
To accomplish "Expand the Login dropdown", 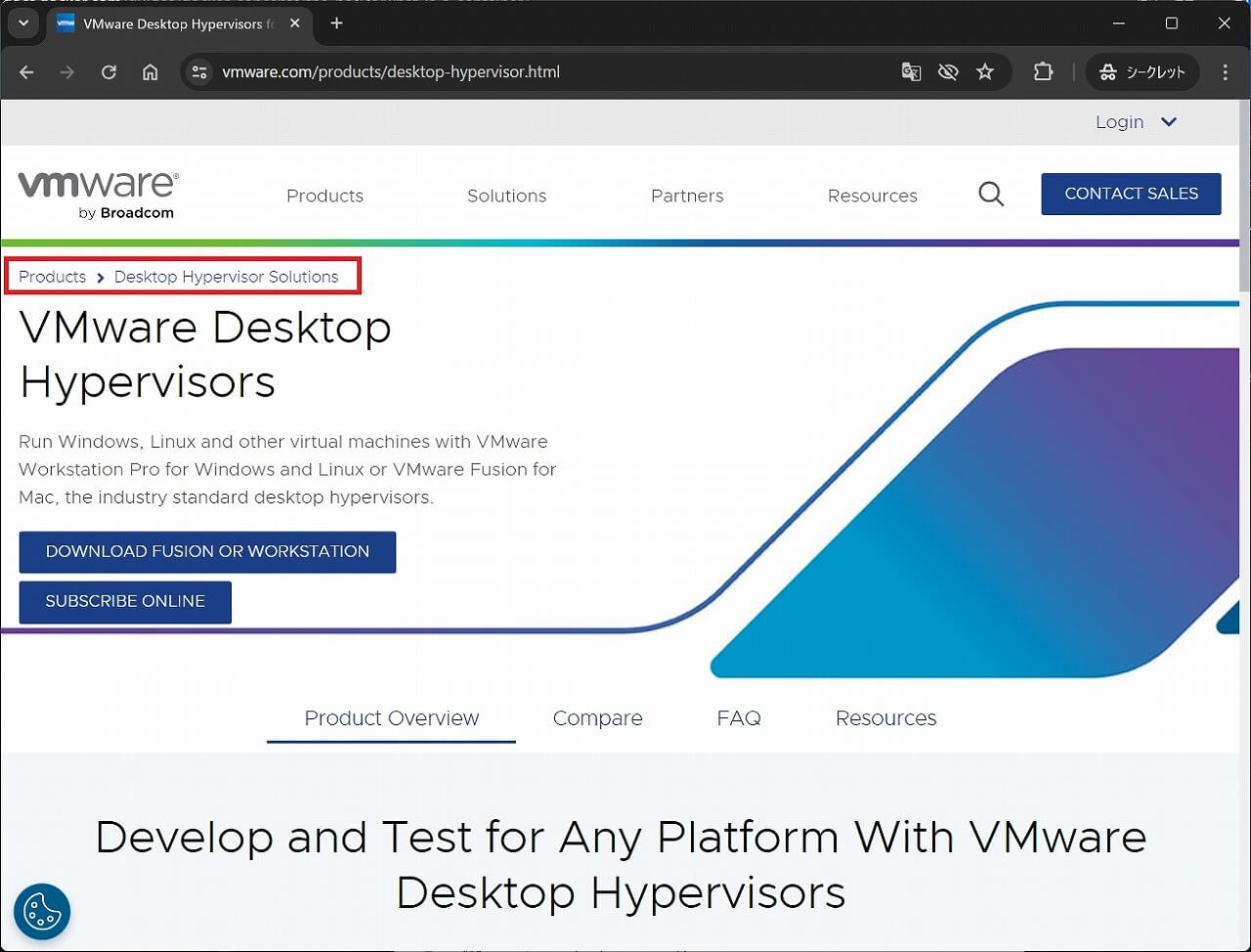I will (x=1136, y=122).
